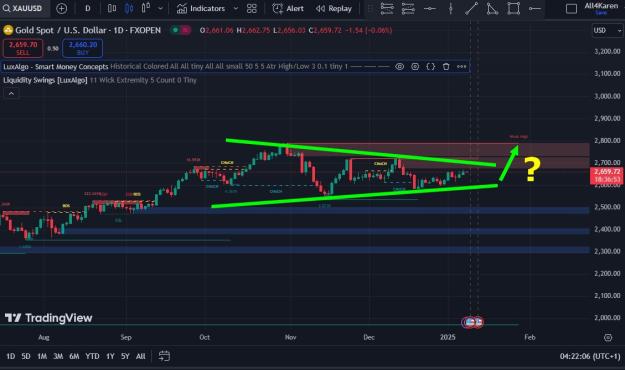Viewport: 625px width, 370px height.
Task: Click the BUY 2,660.20 button
Action: (83, 48)
